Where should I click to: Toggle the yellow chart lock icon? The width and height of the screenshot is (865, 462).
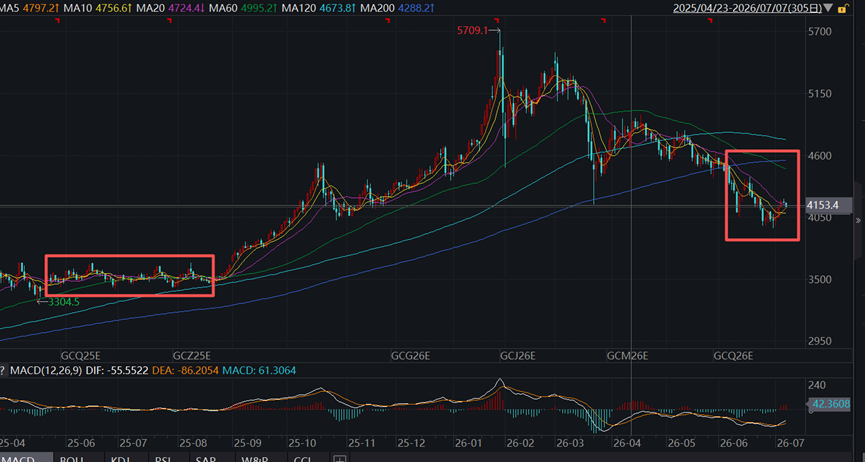842,8
